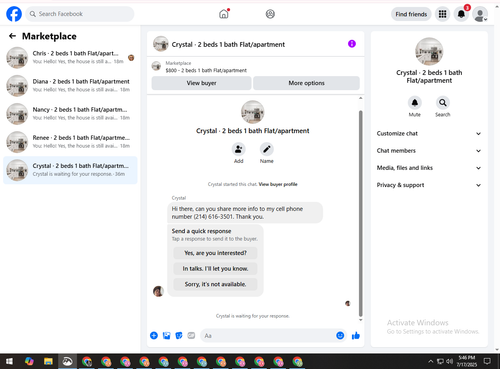
Task: Go back using the Marketplace arrow
Action: pos(12,36)
